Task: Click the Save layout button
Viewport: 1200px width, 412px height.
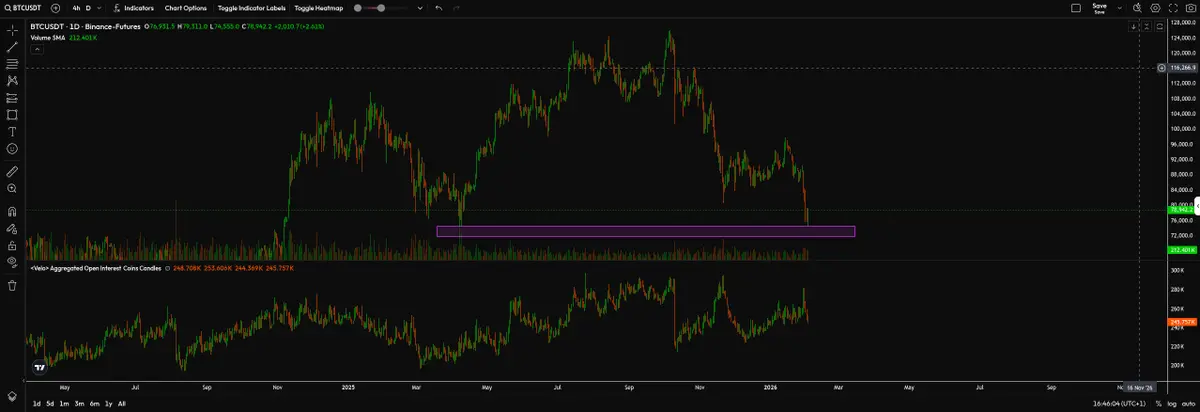Action: (1100, 7)
